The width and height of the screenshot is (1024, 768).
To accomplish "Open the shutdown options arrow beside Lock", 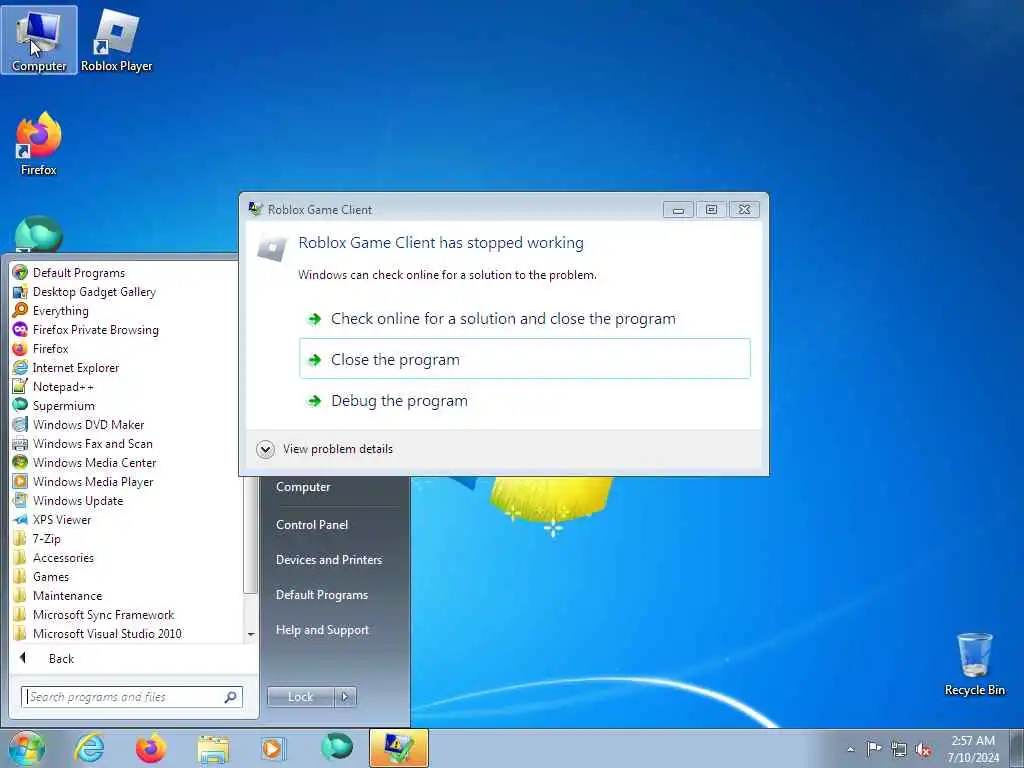I will (345, 697).
